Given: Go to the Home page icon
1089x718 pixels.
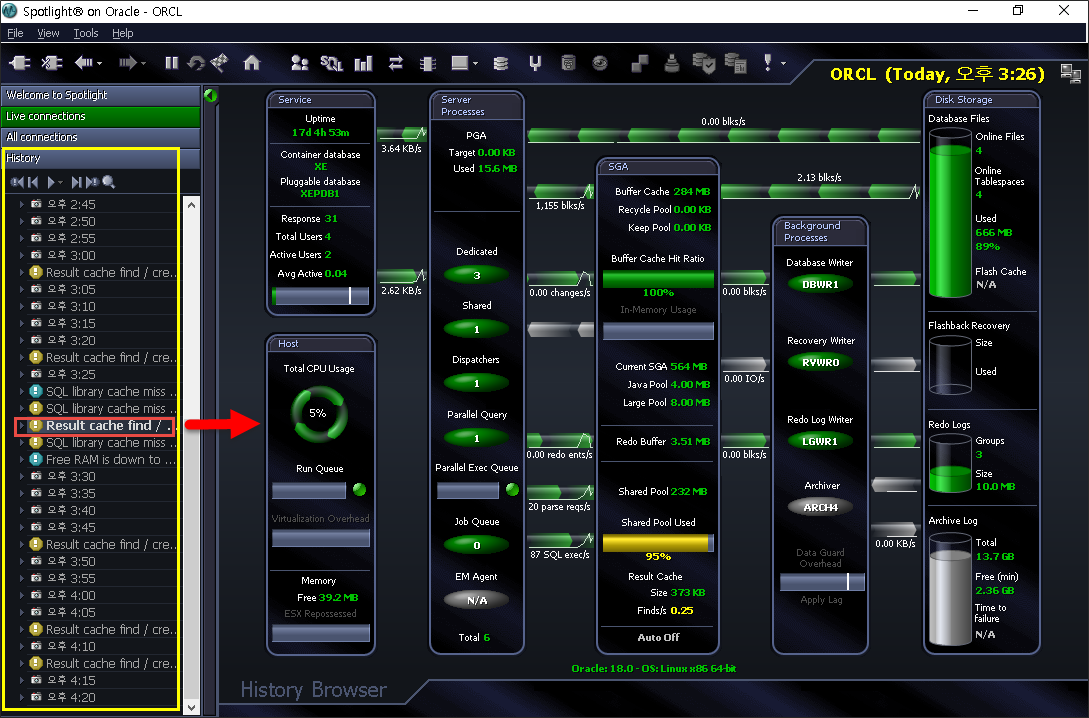Looking at the screenshot, I should pos(251,63).
